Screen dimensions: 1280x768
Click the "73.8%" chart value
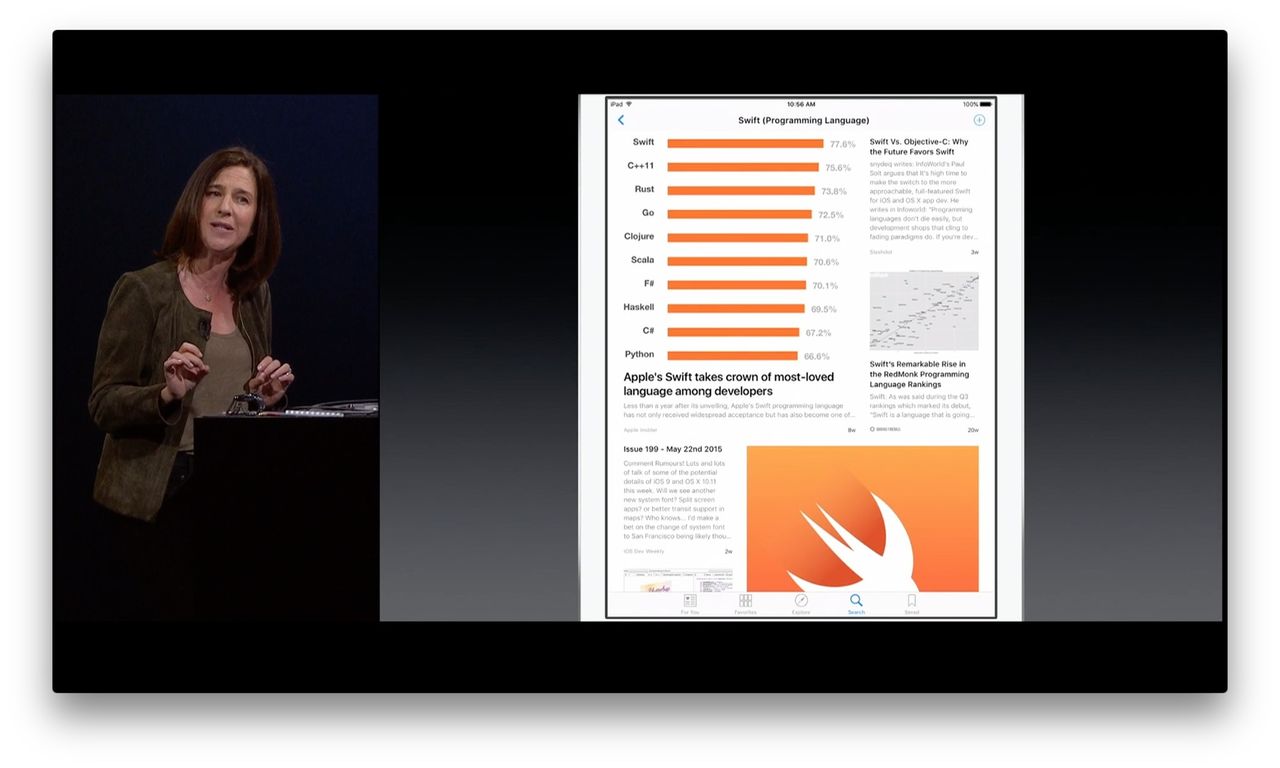pyautogui.click(x=834, y=191)
